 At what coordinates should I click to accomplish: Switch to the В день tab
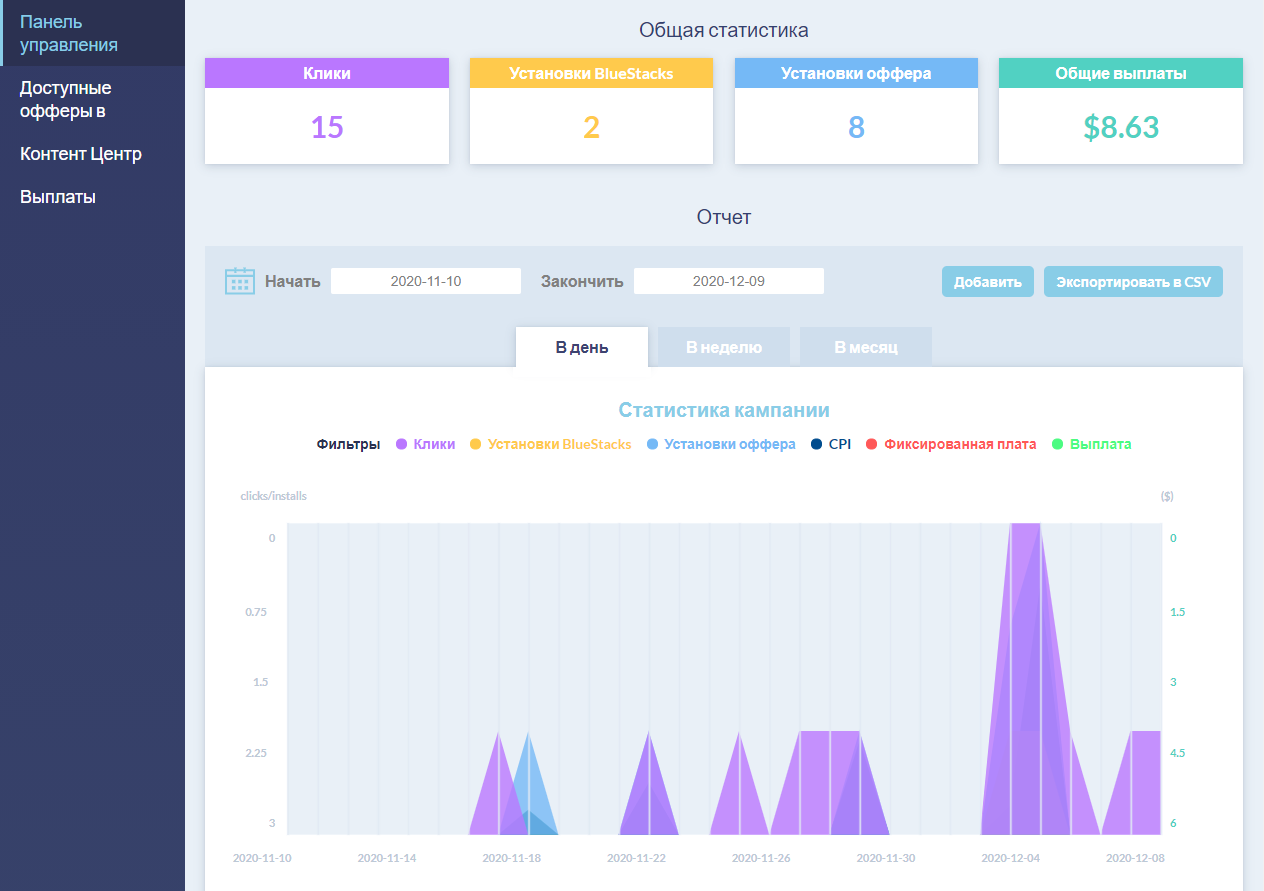582,347
